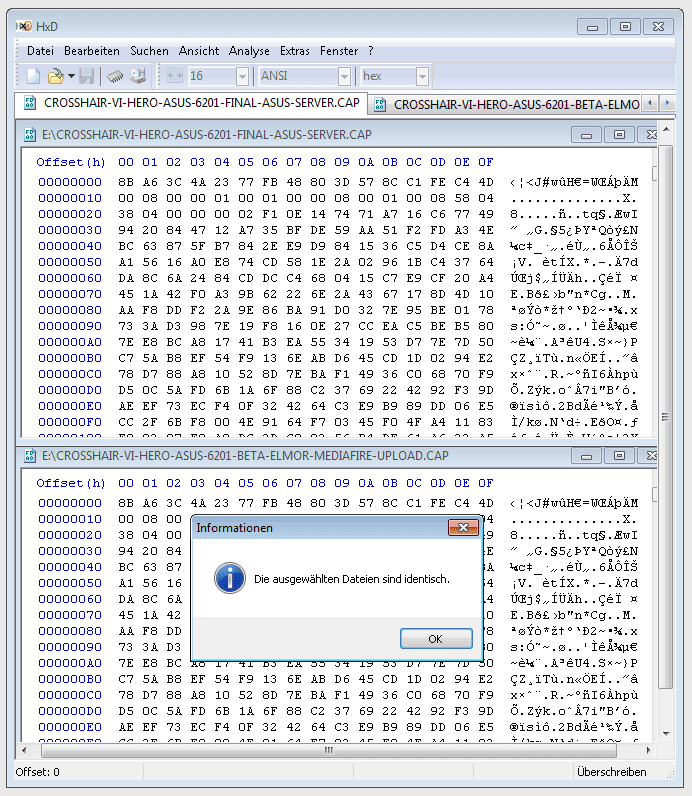Maximize the BETA-ELMOR-MEDIAFIRE child window
Screen dimensions: 692x796
coord(619,456)
